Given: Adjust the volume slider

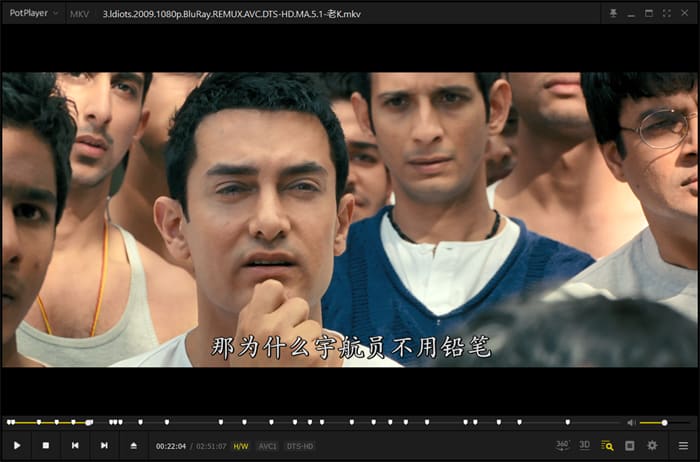Looking at the screenshot, I should coord(664,422).
